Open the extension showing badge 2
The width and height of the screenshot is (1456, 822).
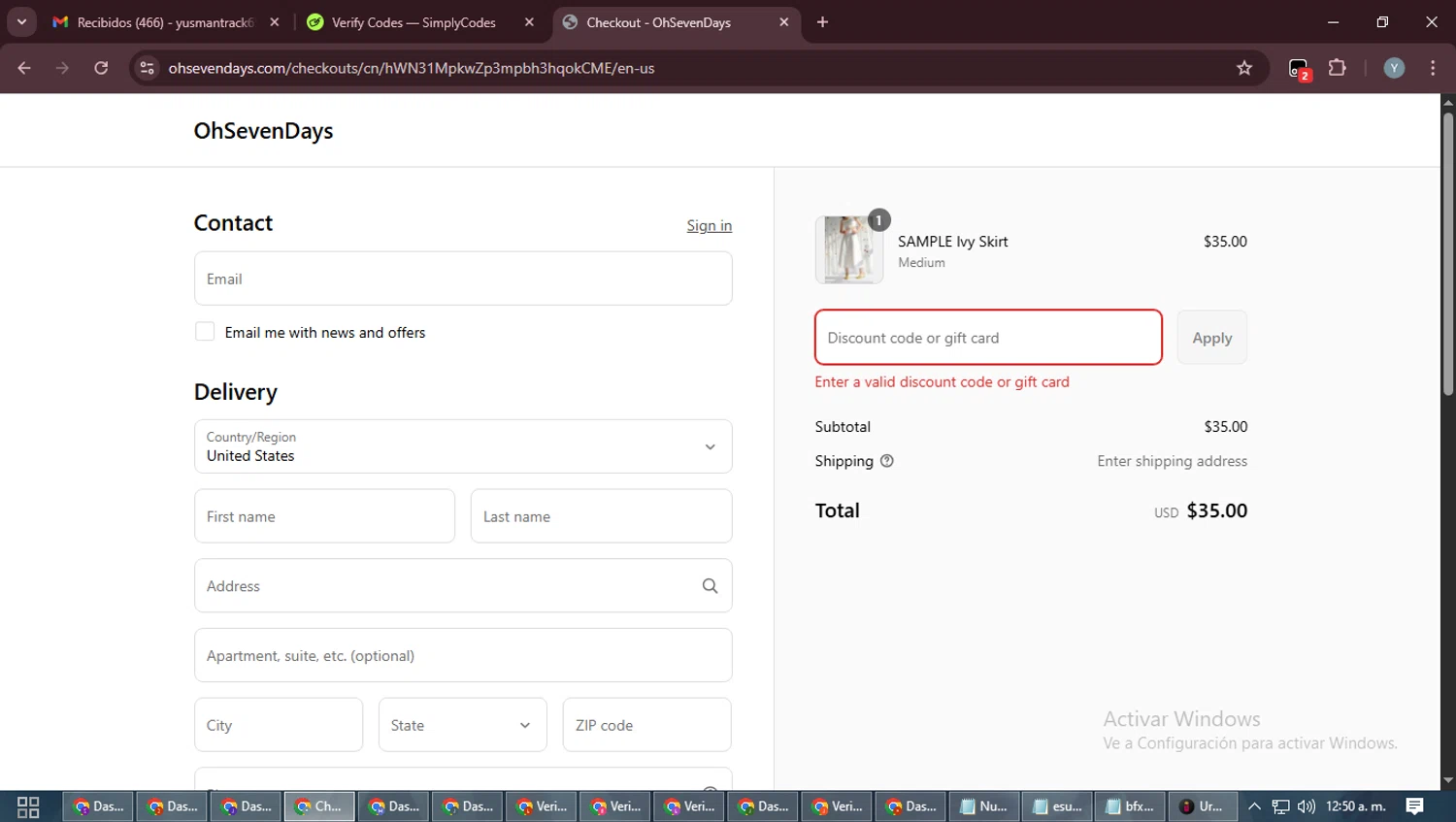point(1299,69)
